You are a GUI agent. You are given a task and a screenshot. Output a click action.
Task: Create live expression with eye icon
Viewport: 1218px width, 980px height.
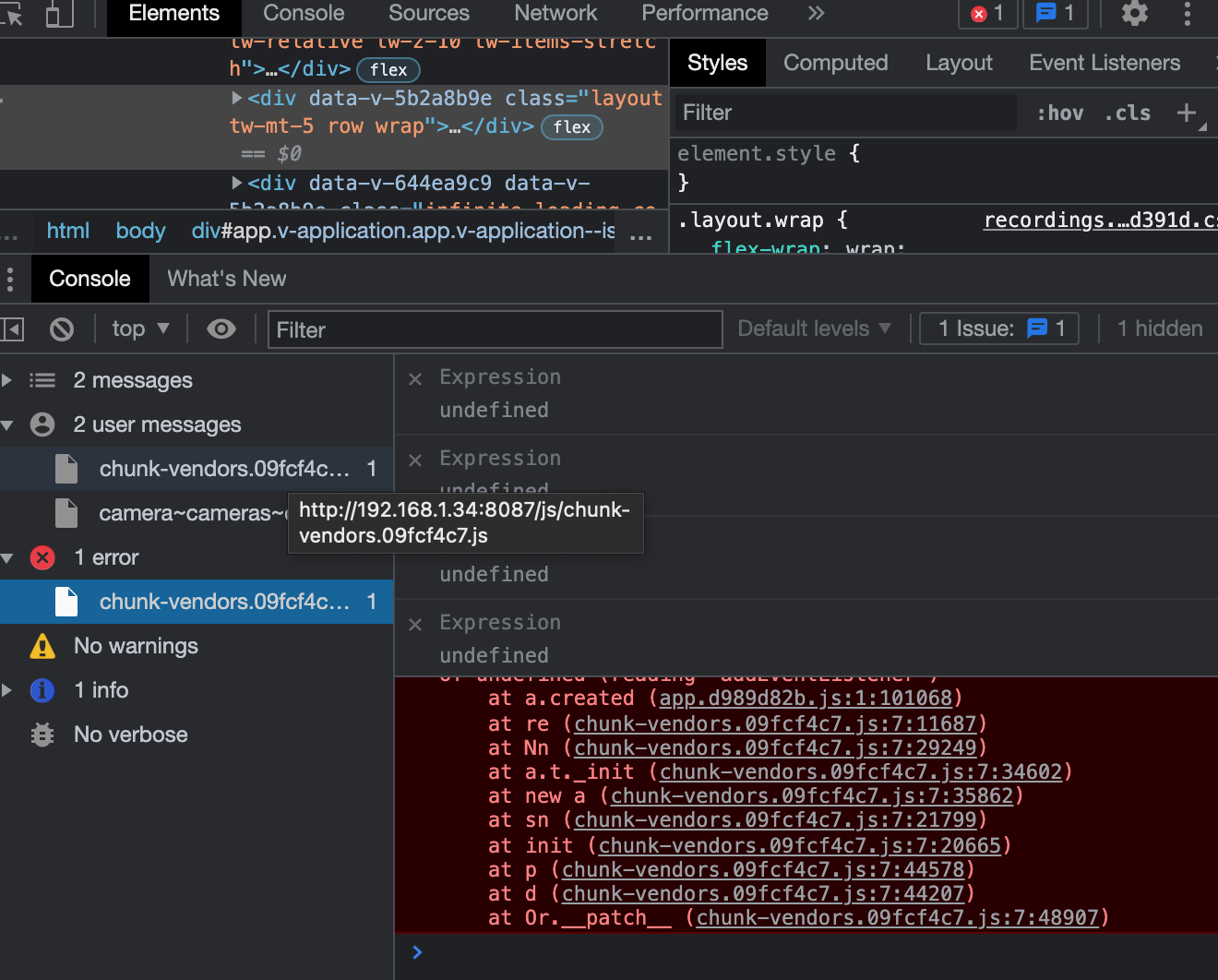tap(221, 329)
